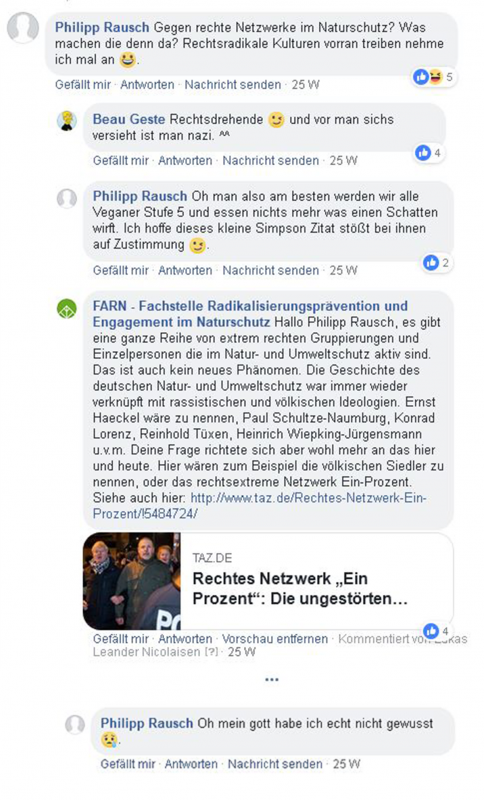The height and width of the screenshot is (800, 484).
Task: Open the FARN Fachstelle page name link
Action: pyautogui.click(x=250, y=314)
